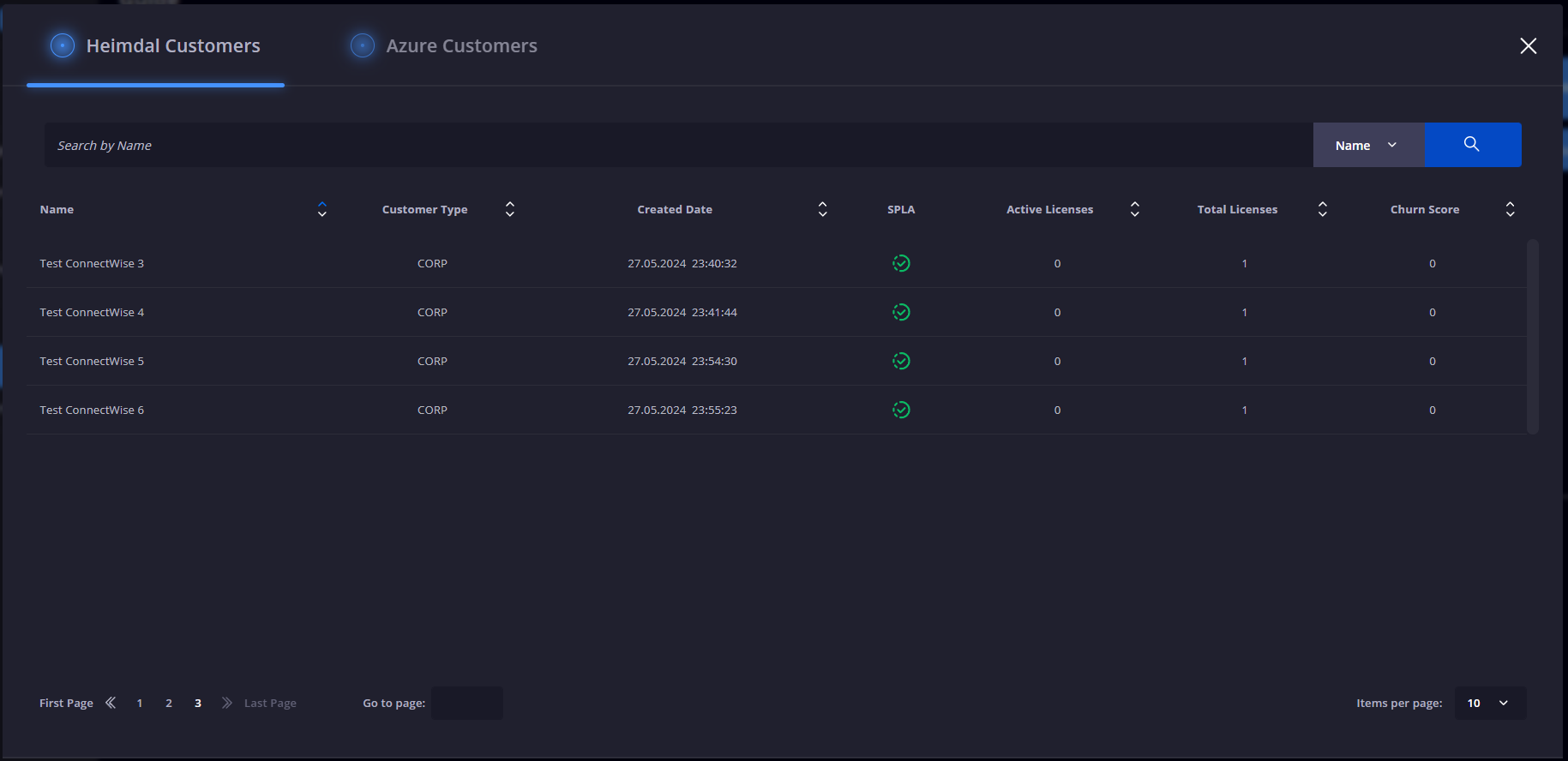Screen dimensions: 1568x761
Task: Close the customers dialog
Action: click(1529, 45)
